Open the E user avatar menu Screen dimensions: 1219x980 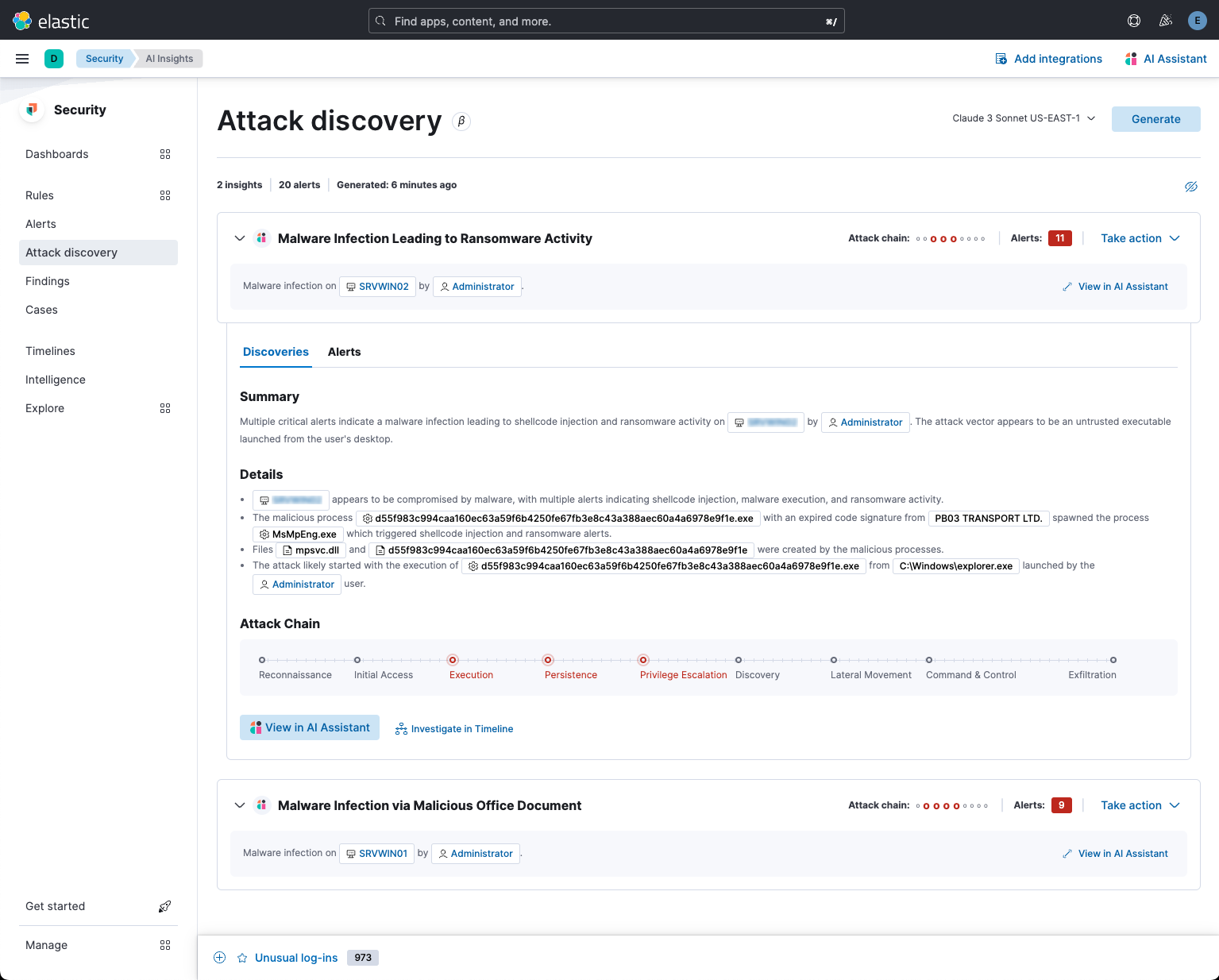(1197, 21)
